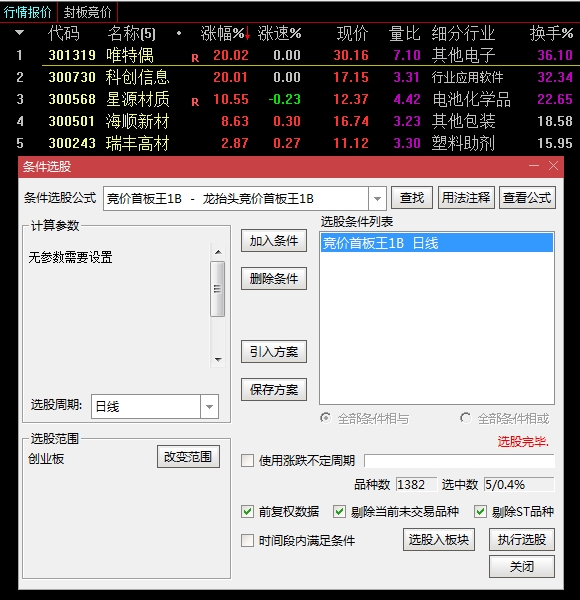580x600 pixels.
Task: Select stock name 唯特偶
Action: tap(130, 55)
